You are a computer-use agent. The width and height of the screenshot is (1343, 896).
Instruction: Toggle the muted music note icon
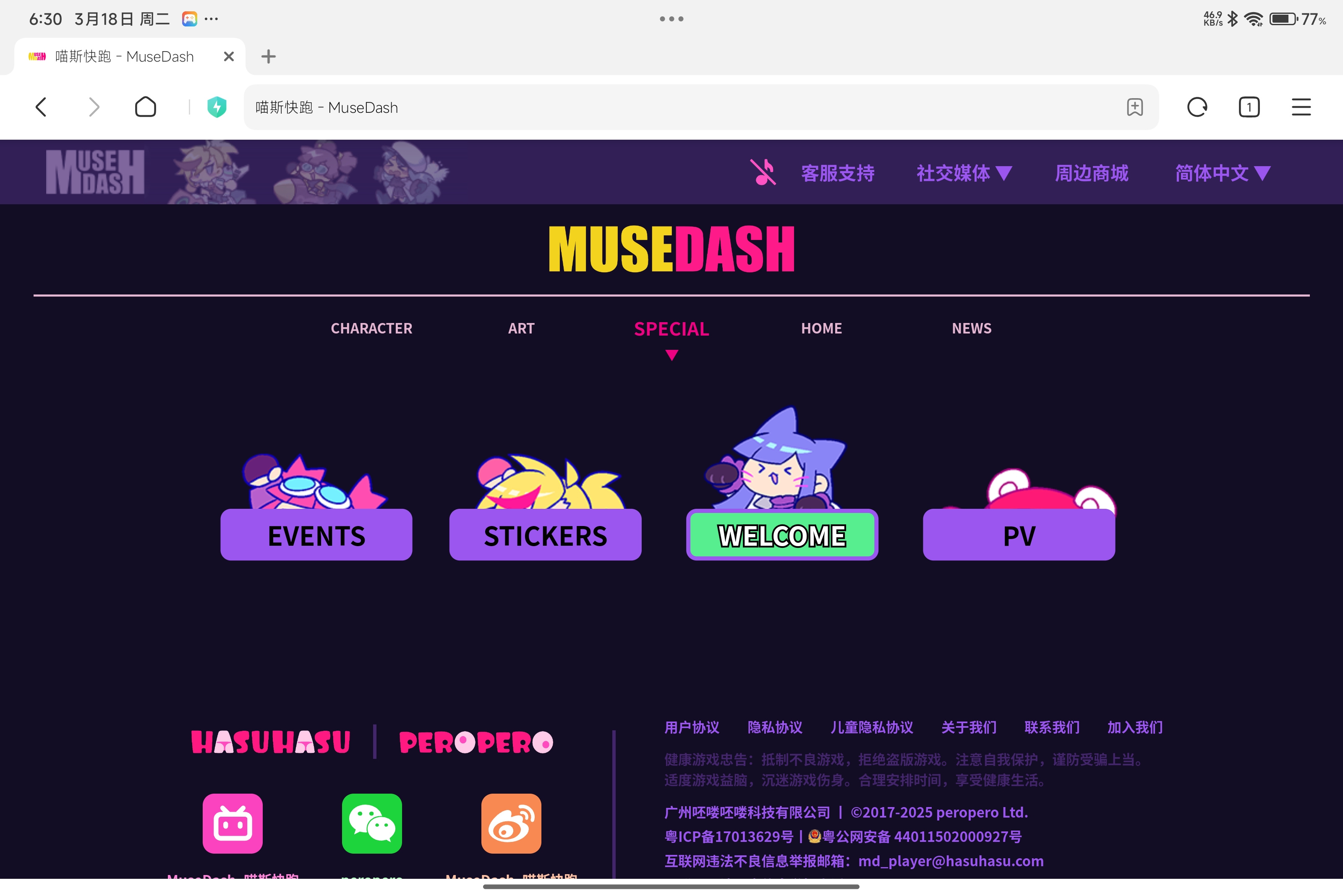763,172
